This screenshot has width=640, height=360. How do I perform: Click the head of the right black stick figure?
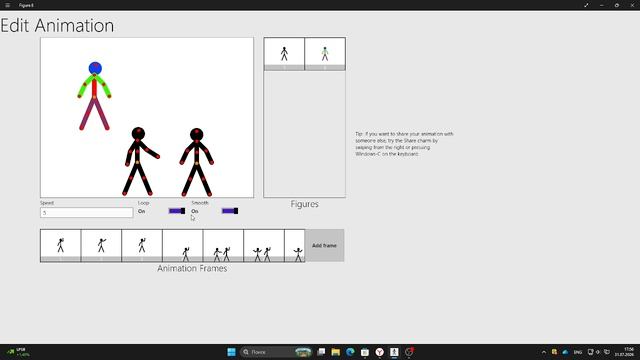pyautogui.click(x=197, y=134)
